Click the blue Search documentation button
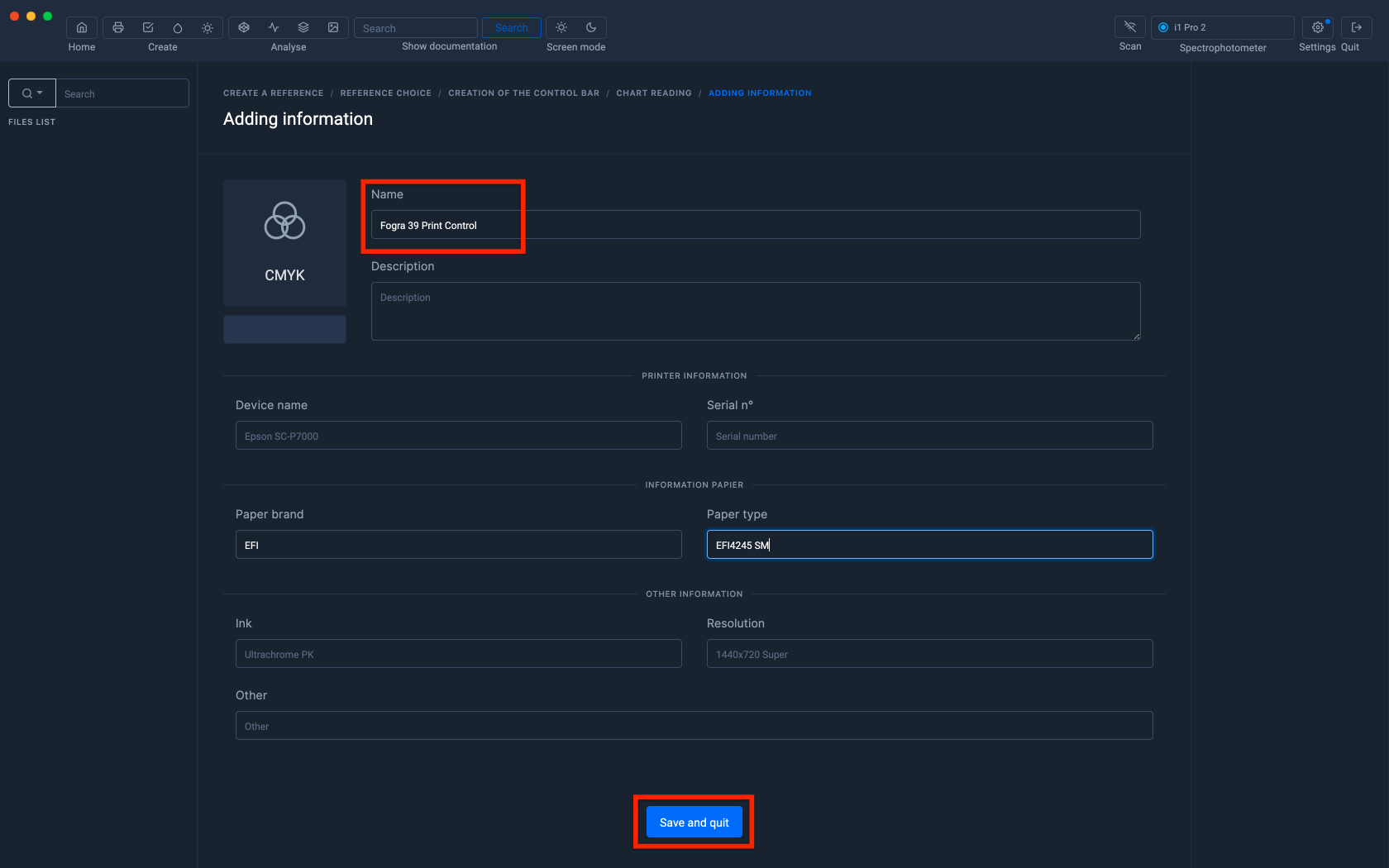The height and width of the screenshot is (868, 1389). (511, 27)
